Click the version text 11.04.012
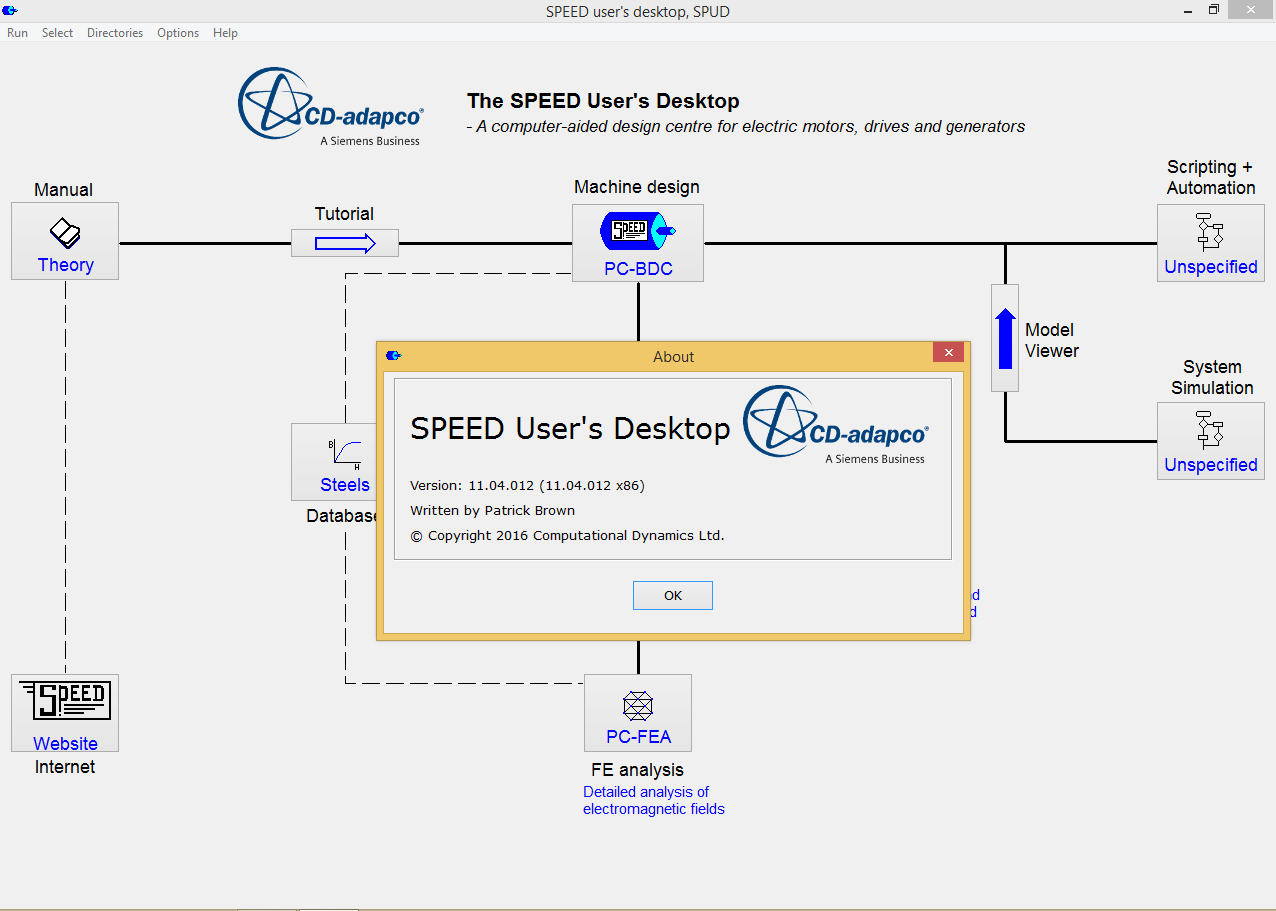The image size is (1276, 911). 527,486
